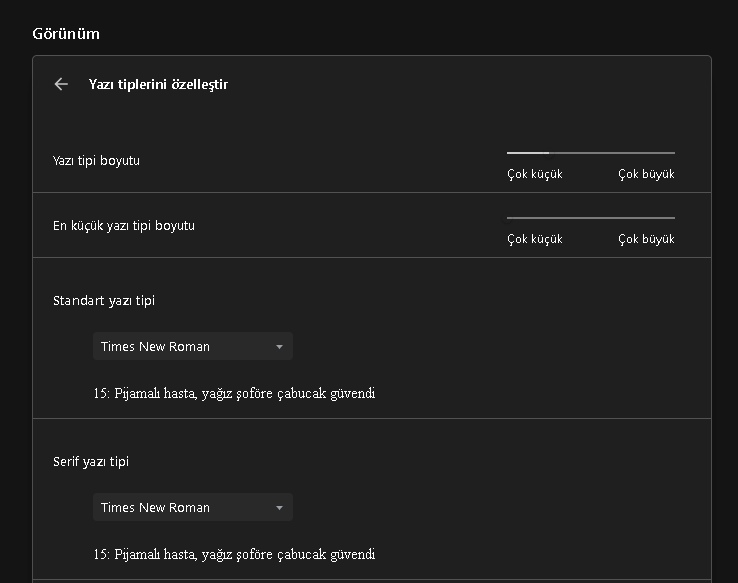This screenshot has width=738, height=583.
Task: Click the highlighted portion of the Yazı tipi boyutu slider
Action: pyautogui.click(x=527, y=153)
